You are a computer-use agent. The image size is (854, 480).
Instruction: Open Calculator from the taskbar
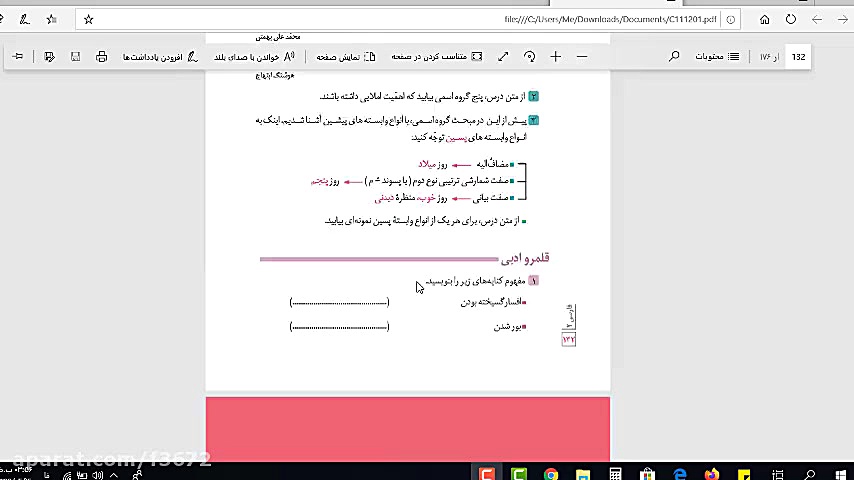click(x=615, y=474)
